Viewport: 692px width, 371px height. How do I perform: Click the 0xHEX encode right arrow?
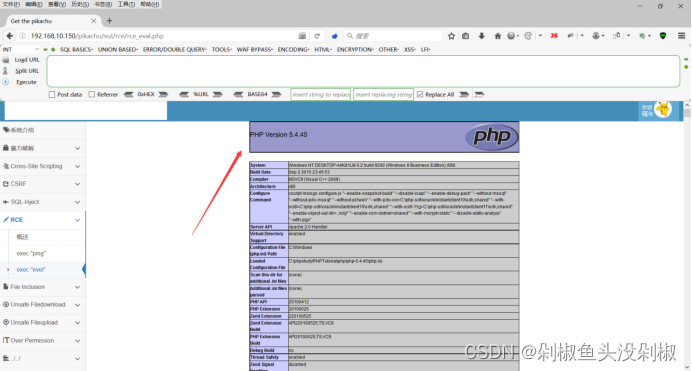pyautogui.click(x=163, y=94)
